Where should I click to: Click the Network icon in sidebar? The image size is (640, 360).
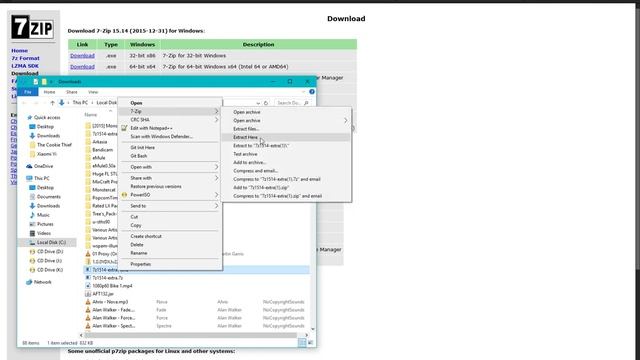point(29,282)
